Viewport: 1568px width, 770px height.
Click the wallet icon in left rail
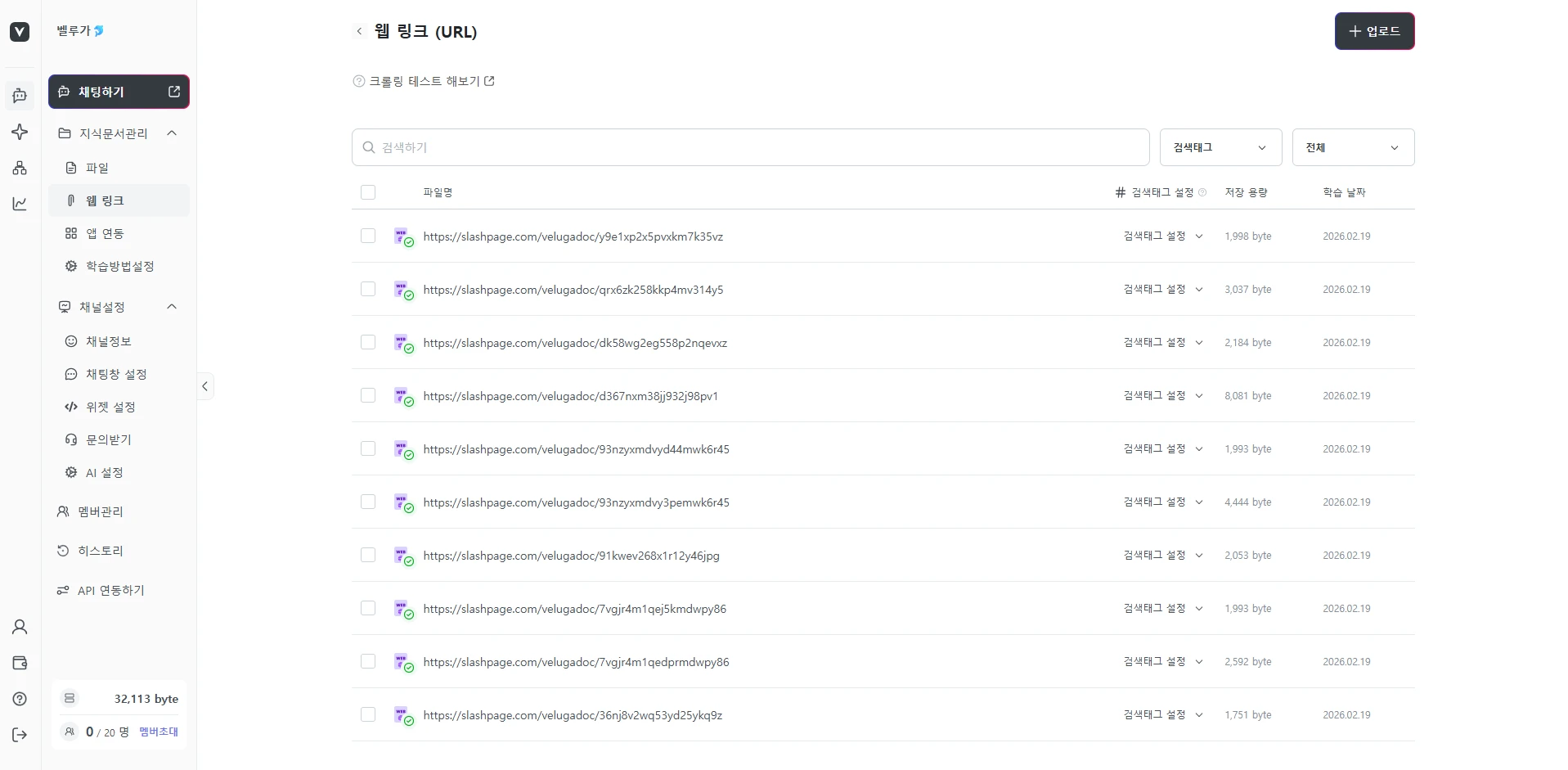20,663
